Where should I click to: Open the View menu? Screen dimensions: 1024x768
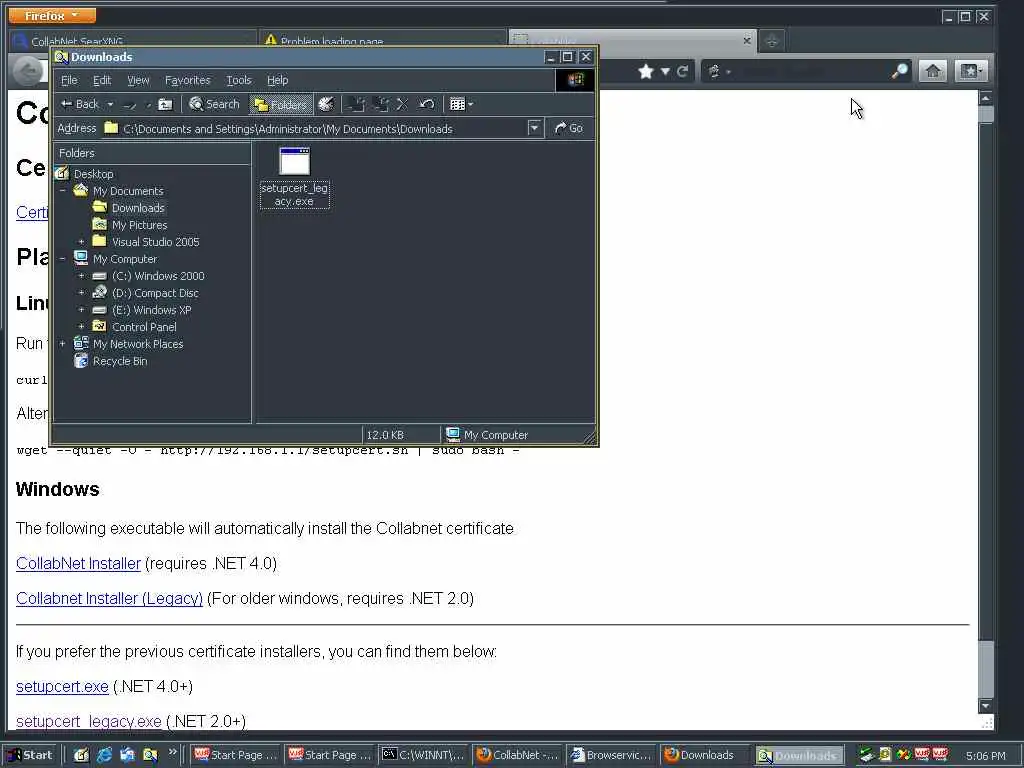click(x=138, y=80)
